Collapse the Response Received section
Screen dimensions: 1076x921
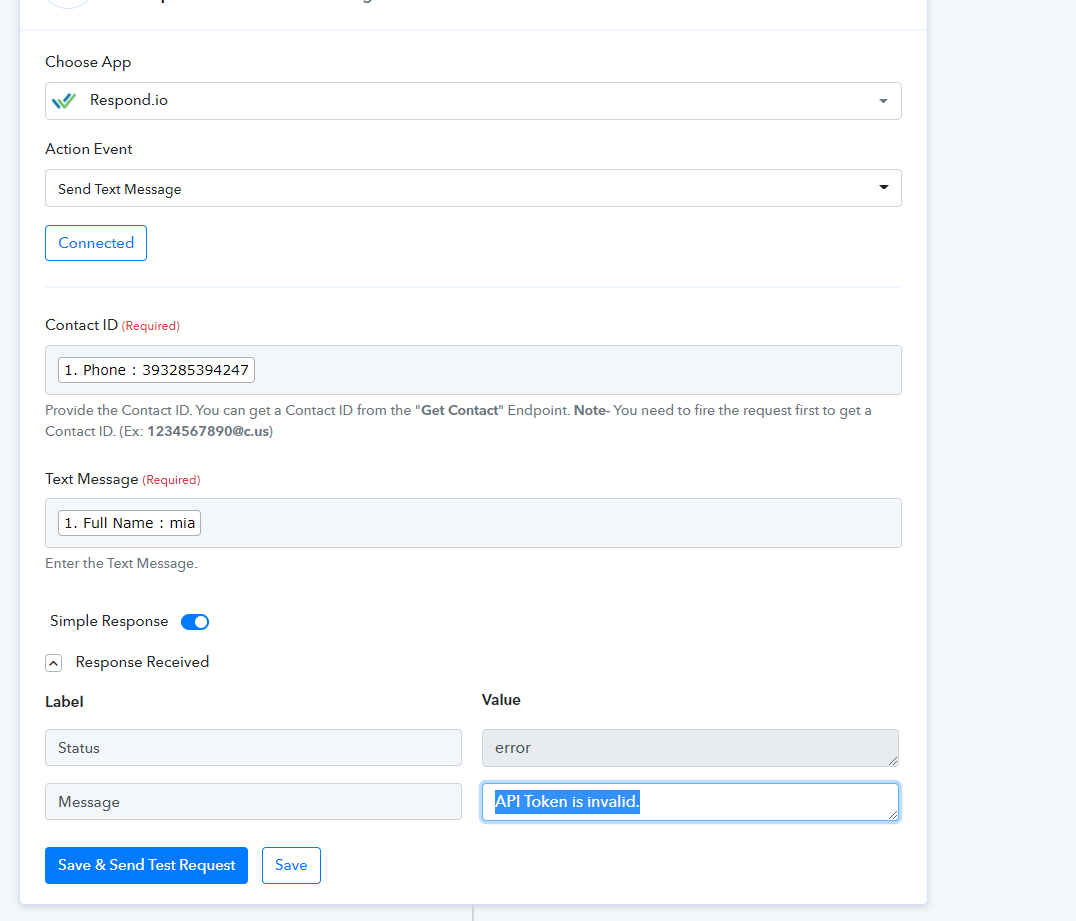[x=54, y=663]
